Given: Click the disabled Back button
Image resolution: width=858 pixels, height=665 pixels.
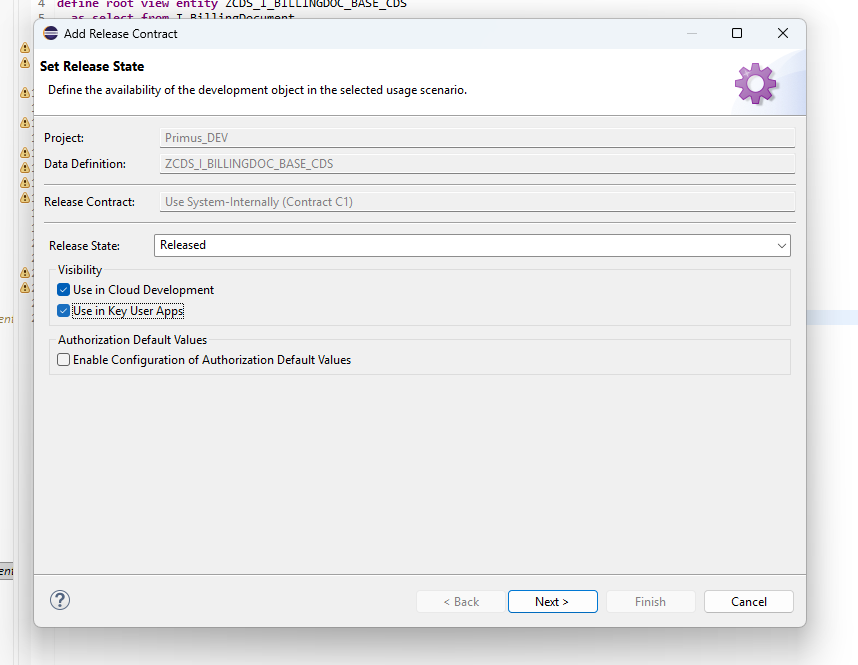Looking at the screenshot, I should pyautogui.click(x=461, y=602).
